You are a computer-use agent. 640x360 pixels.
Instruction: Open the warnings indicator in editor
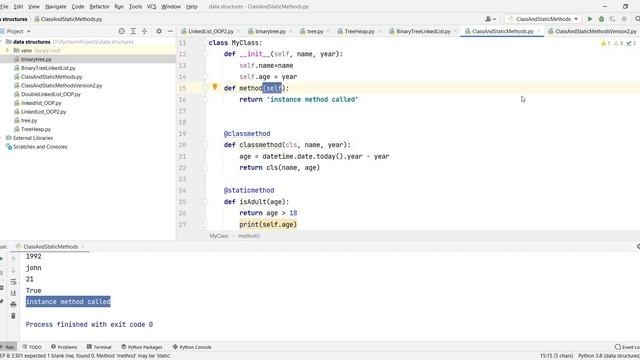click(605, 43)
